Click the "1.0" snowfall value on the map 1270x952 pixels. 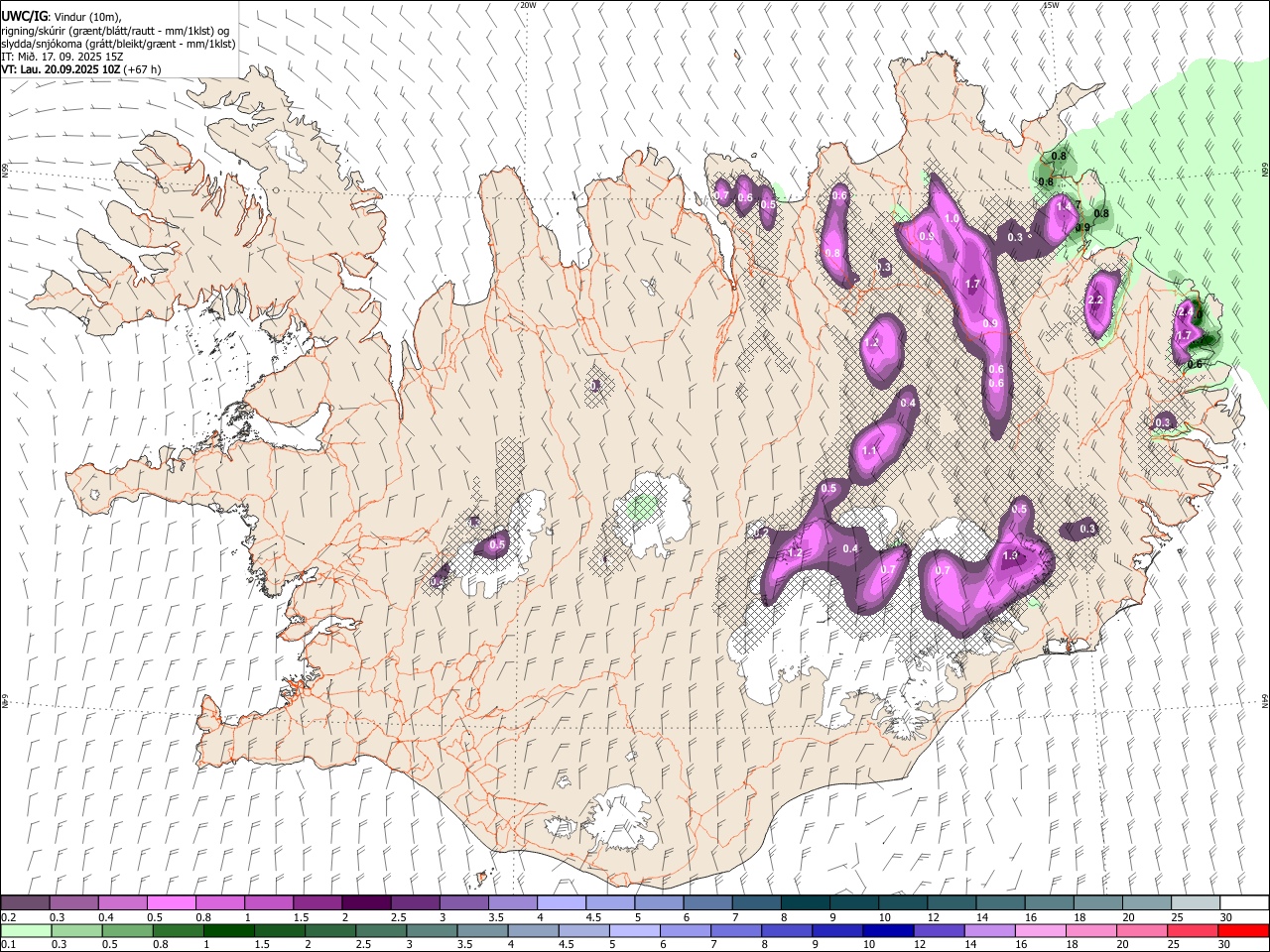(x=952, y=219)
